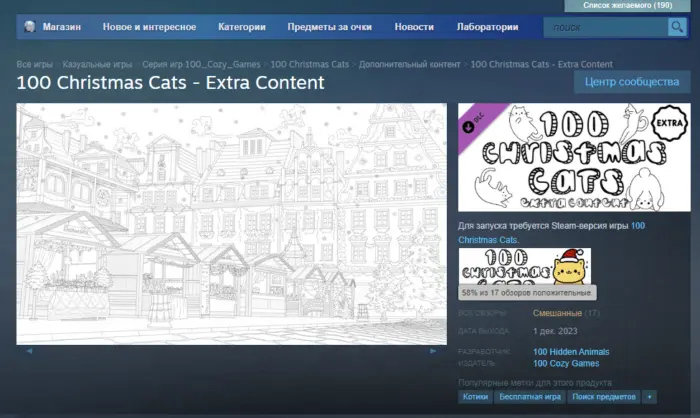Open the Лаборатории tab
The width and height of the screenshot is (700, 418).
click(x=487, y=27)
